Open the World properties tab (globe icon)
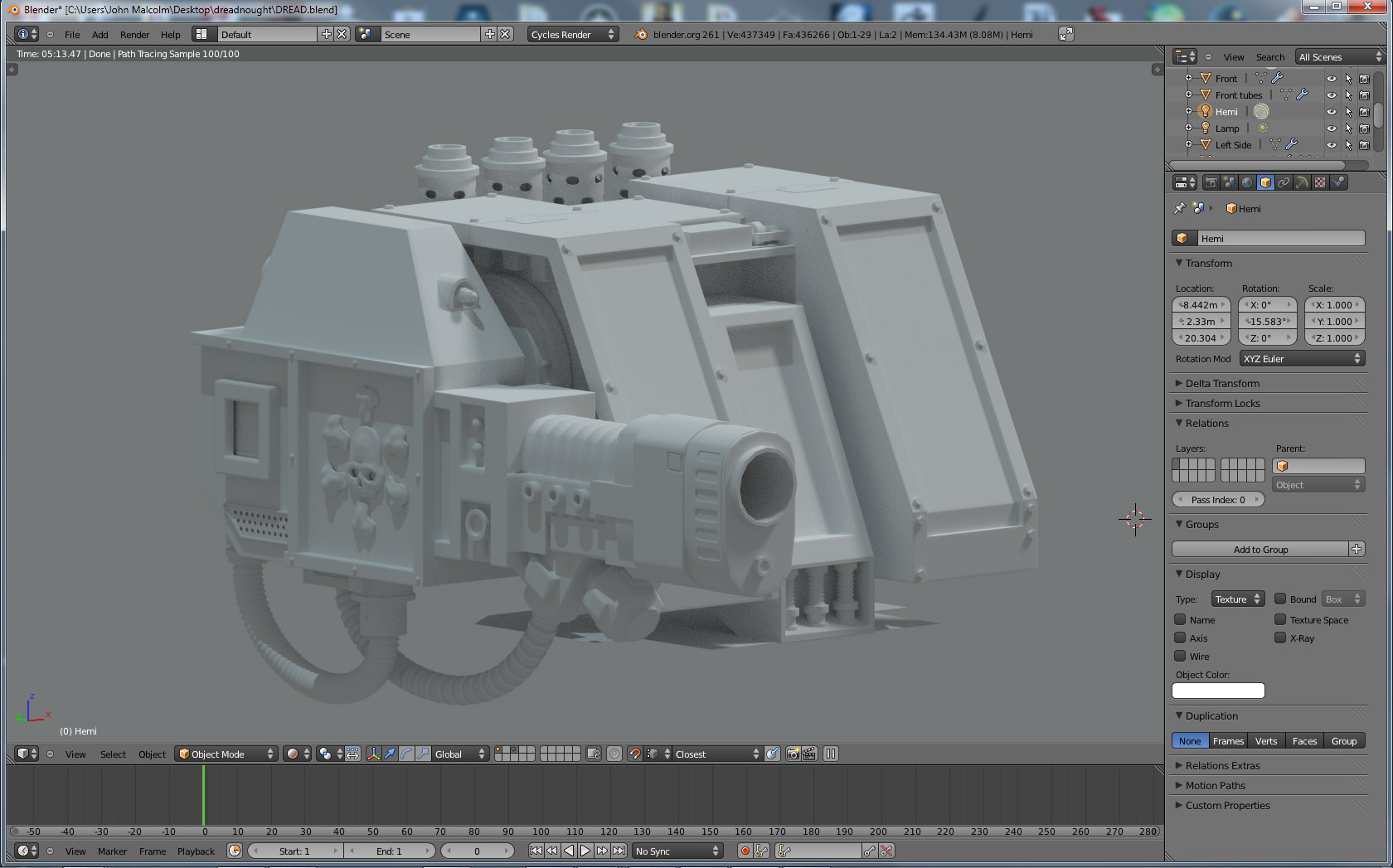 tap(1247, 182)
